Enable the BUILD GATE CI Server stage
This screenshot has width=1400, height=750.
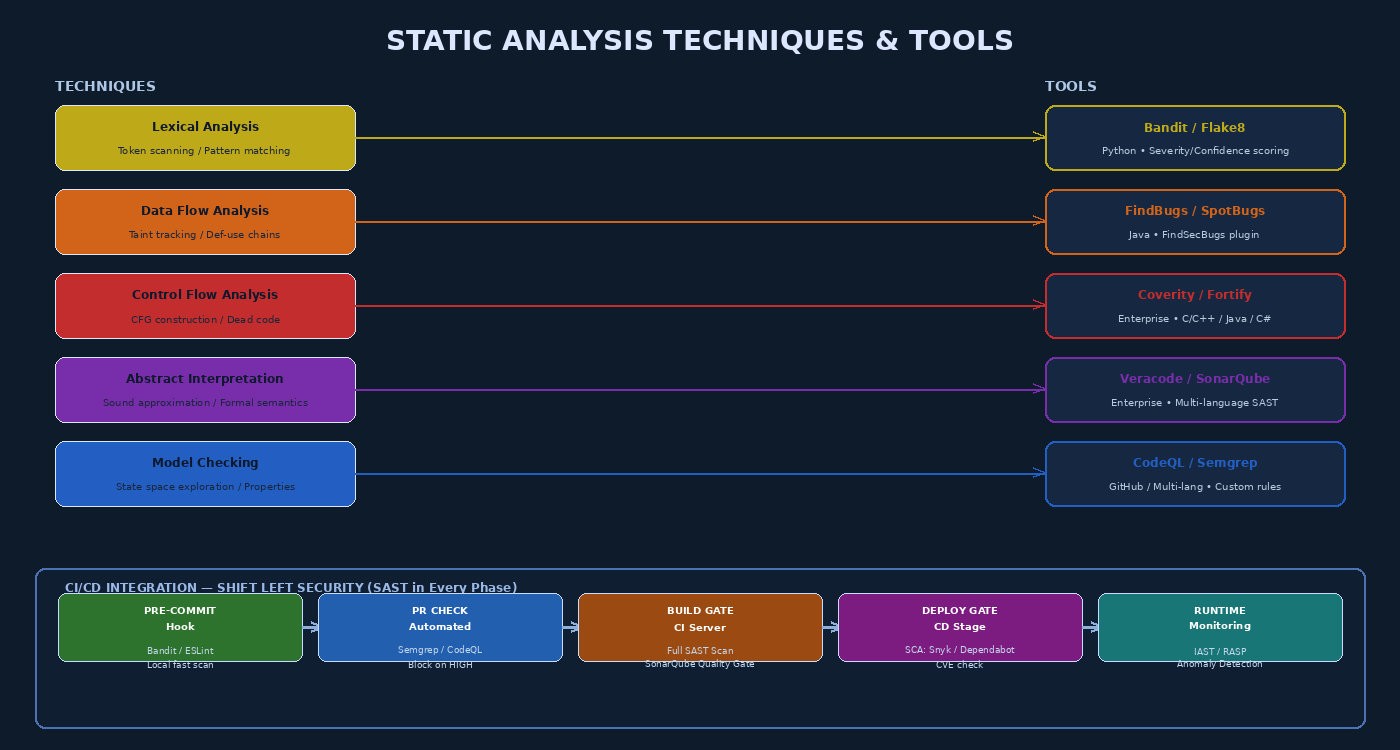pos(700,627)
